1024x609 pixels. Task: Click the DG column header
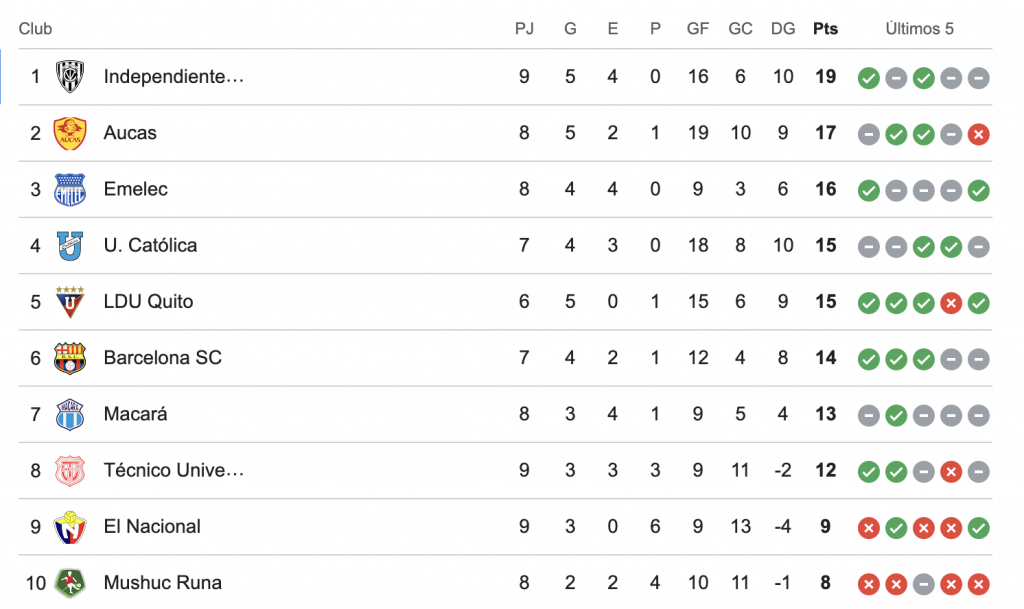[783, 29]
